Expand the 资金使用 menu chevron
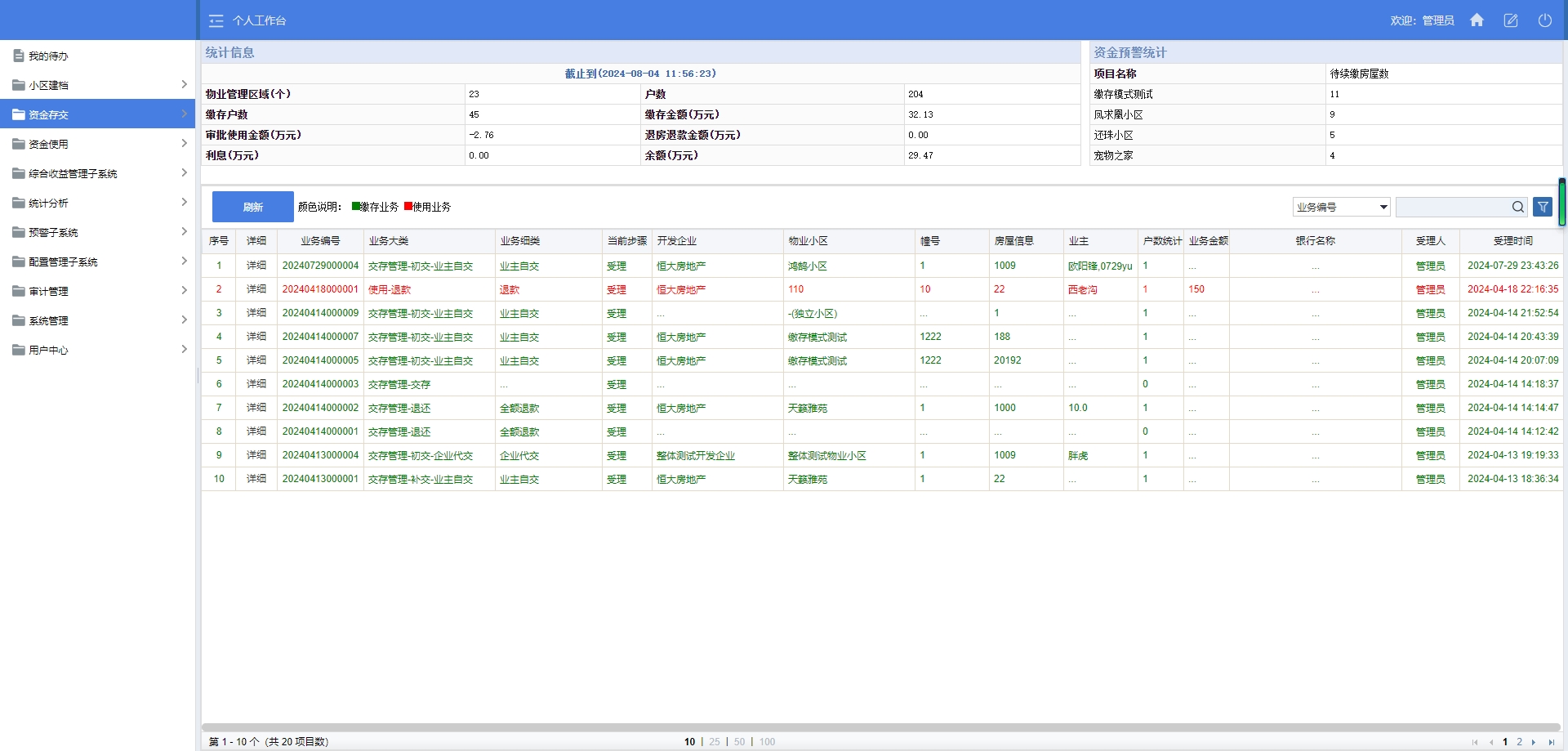Viewport: 1568px width, 751px height. (184, 143)
